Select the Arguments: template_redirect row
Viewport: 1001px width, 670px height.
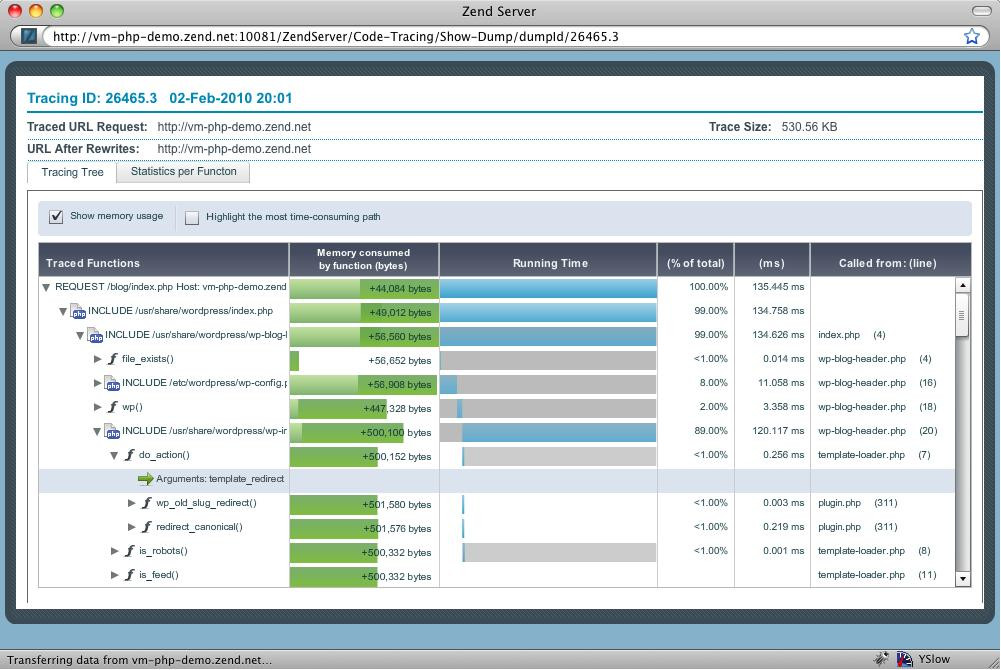point(497,480)
